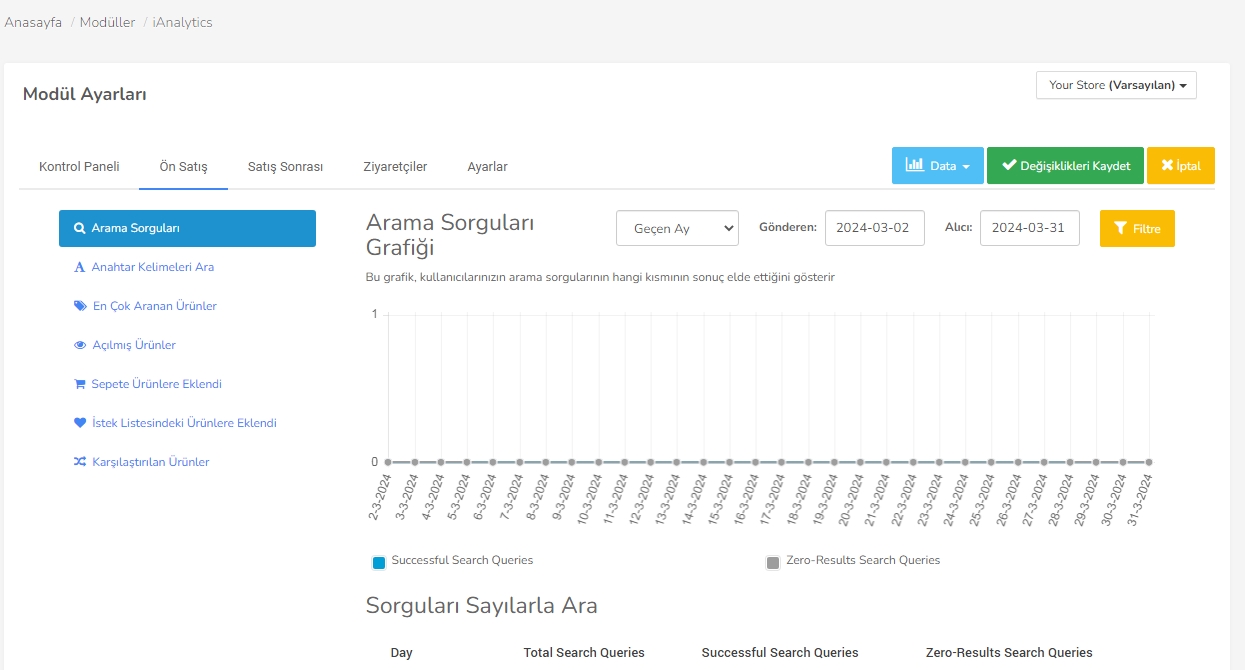1245x670 pixels.
Task: Open the Ziyaretçiler tab
Action: tap(395, 167)
